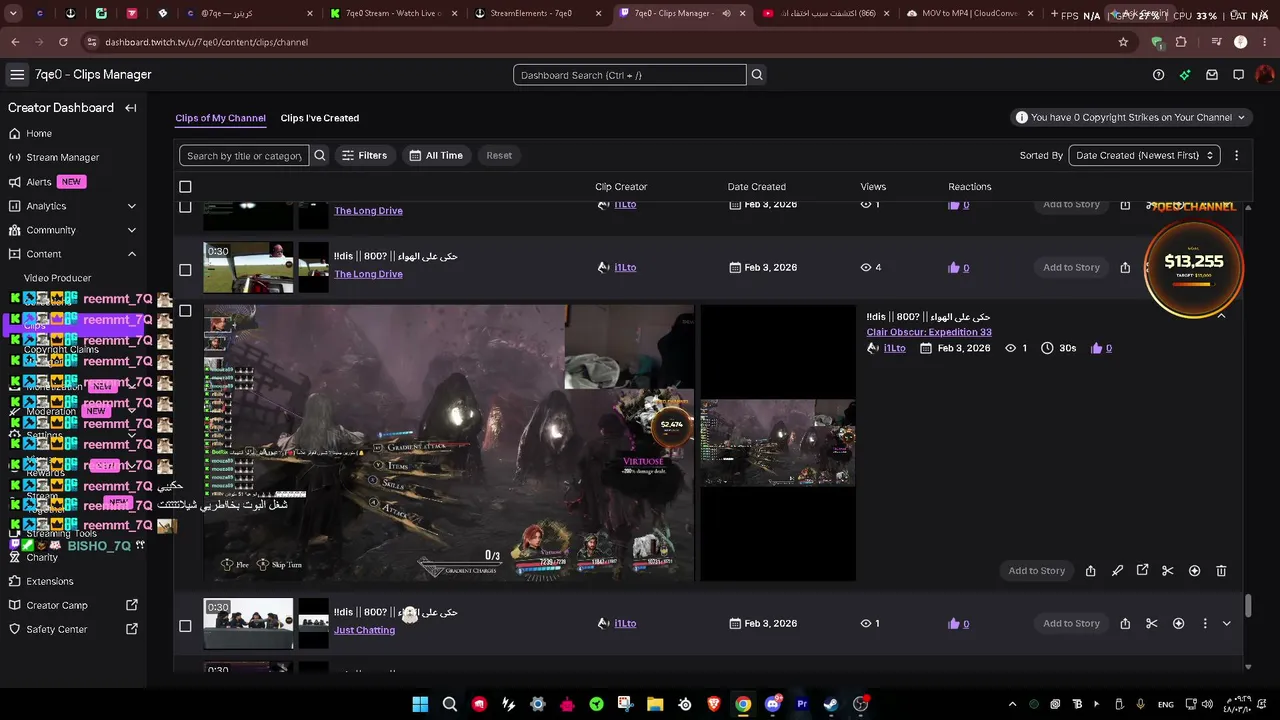1280x720 pixels.
Task: Collapse the expanded Clair Obscur clip row
Action: point(1221,315)
